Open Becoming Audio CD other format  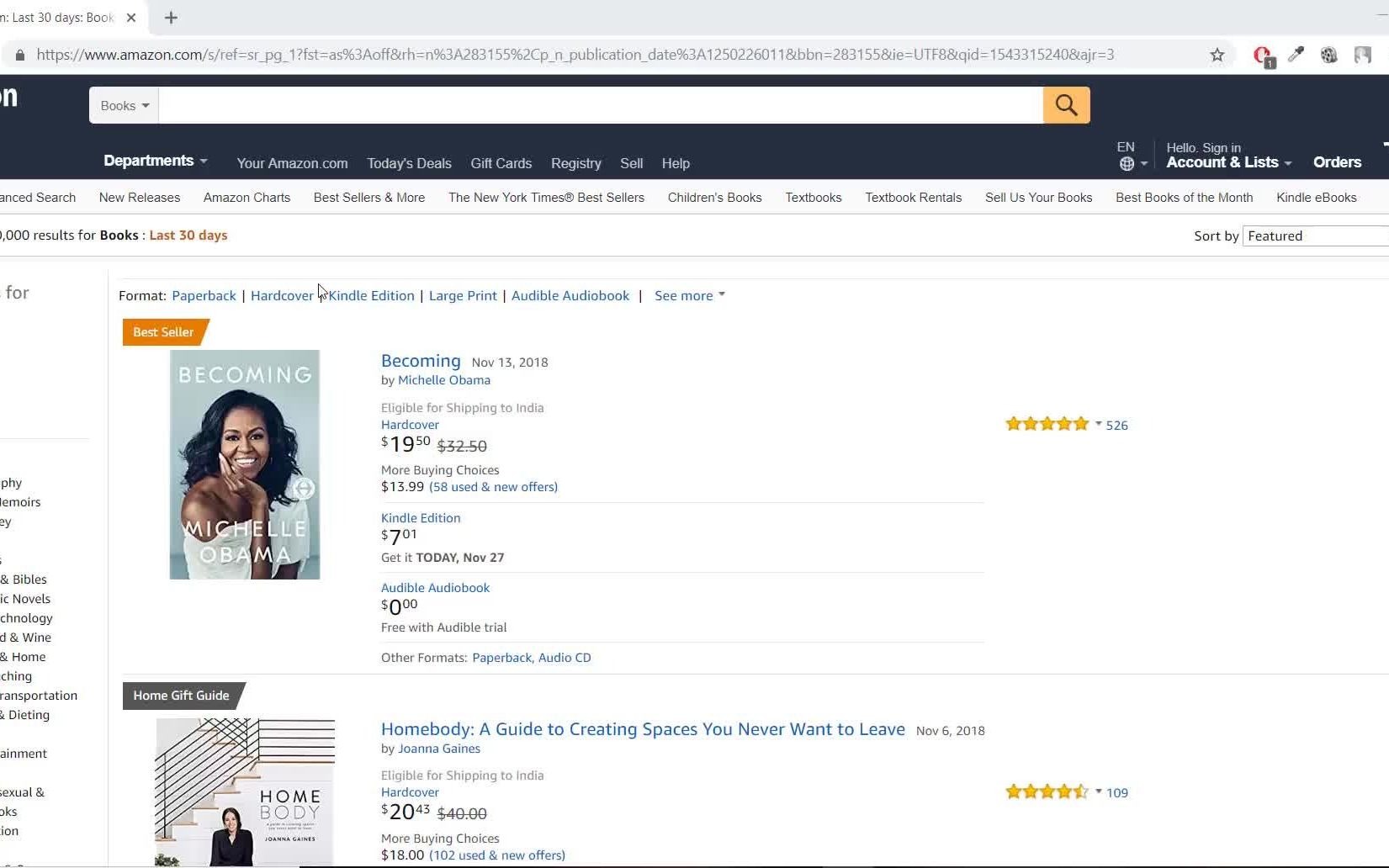[565, 658]
